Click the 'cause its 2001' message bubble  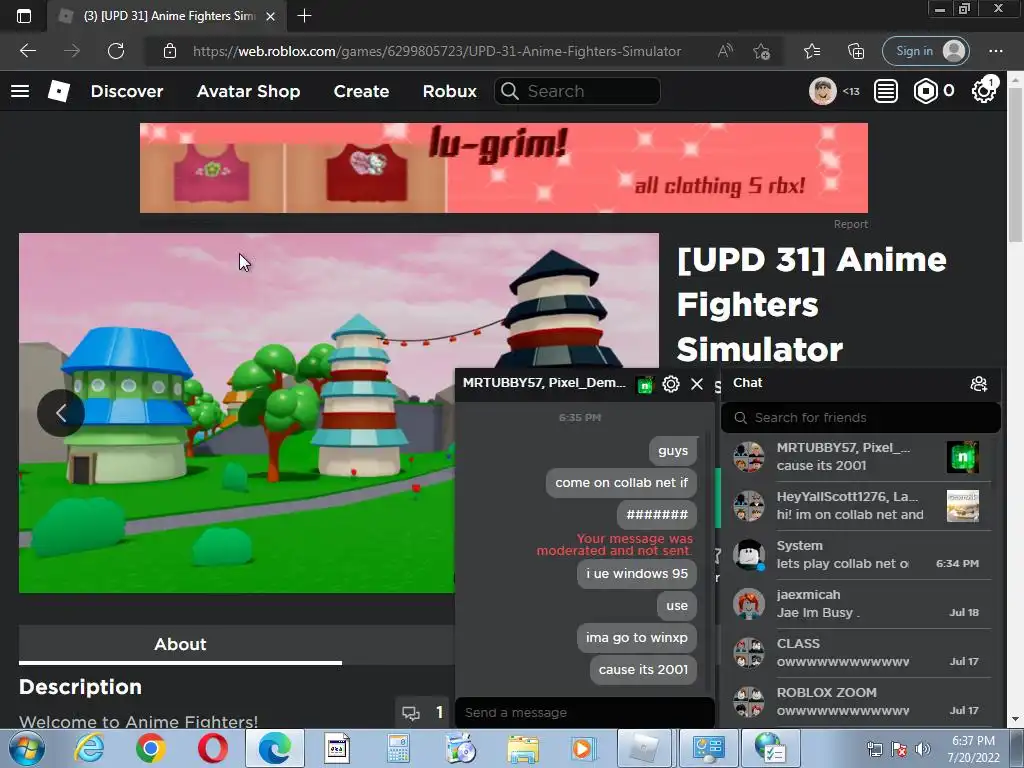[x=643, y=669]
